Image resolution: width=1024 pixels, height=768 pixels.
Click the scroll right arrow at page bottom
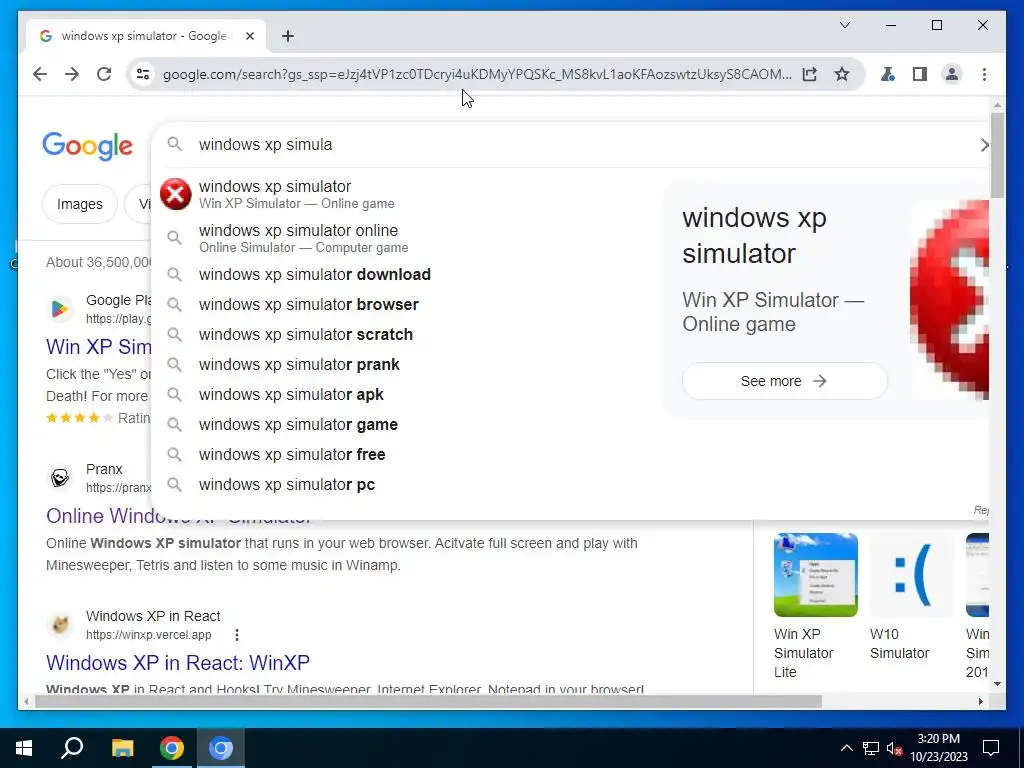(x=980, y=702)
